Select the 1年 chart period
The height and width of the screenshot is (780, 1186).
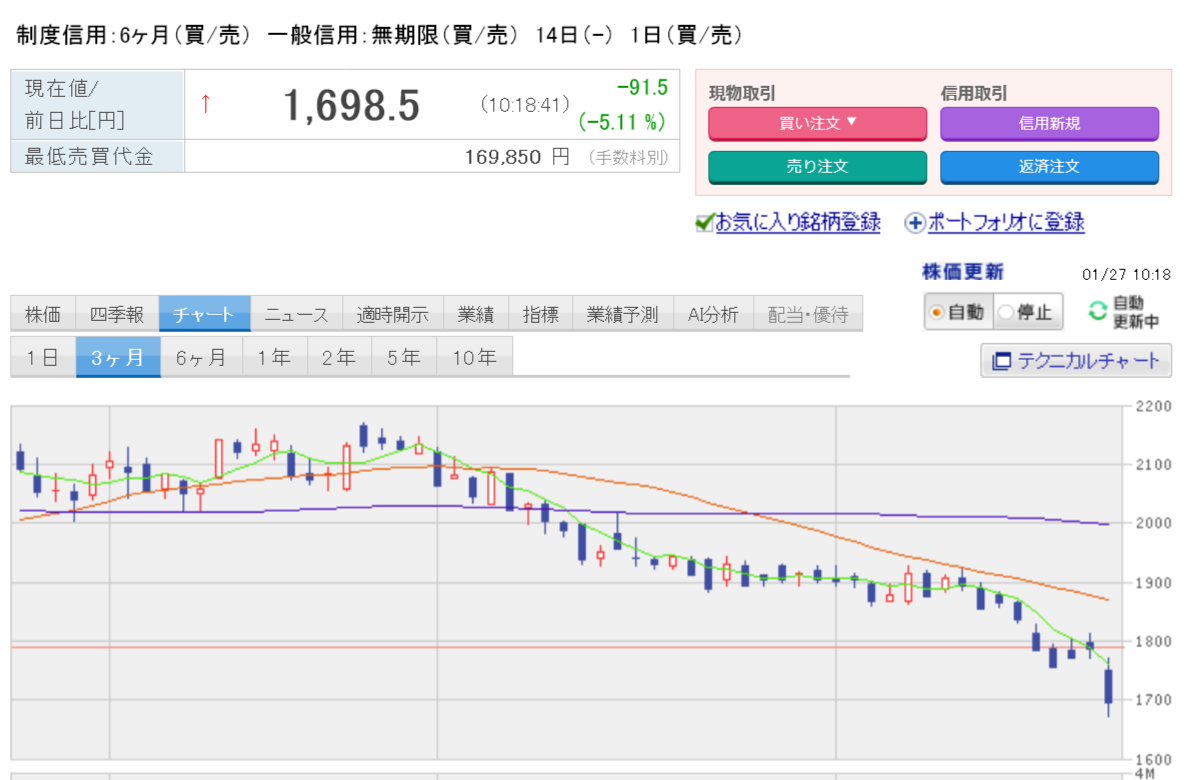tap(275, 358)
